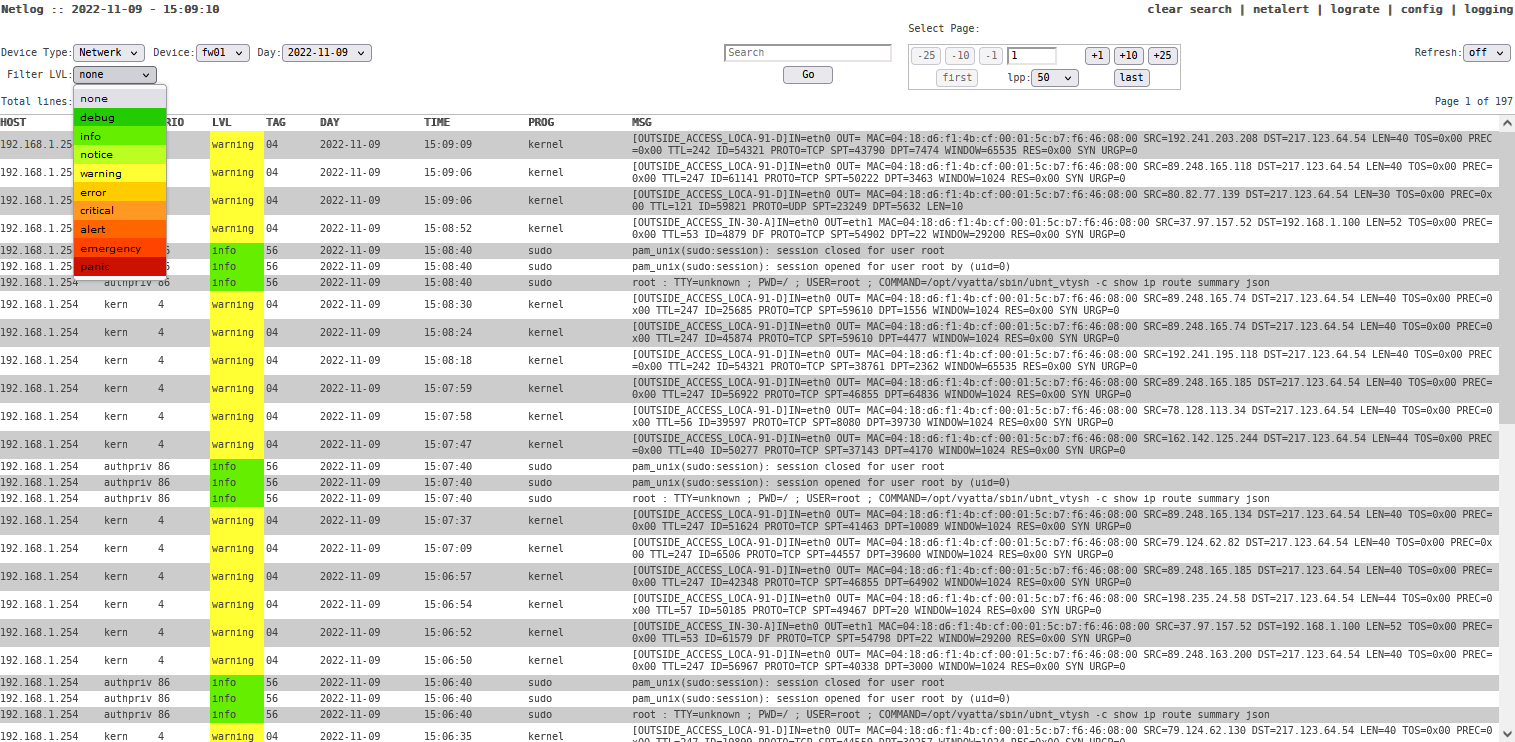Click 'Page 1 of 197' text
This screenshot has width=1515, height=742.
(1474, 101)
